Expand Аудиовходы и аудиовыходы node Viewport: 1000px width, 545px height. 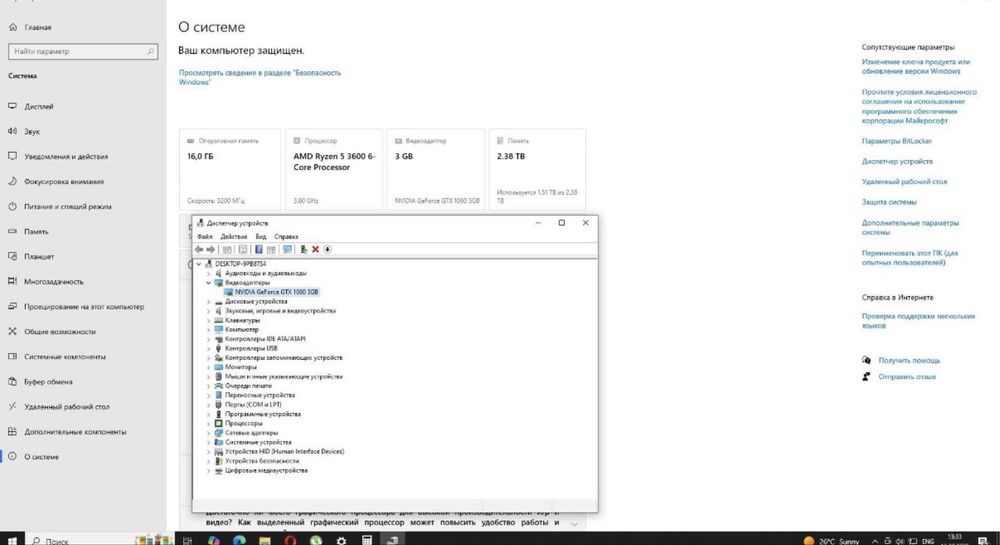pos(209,273)
